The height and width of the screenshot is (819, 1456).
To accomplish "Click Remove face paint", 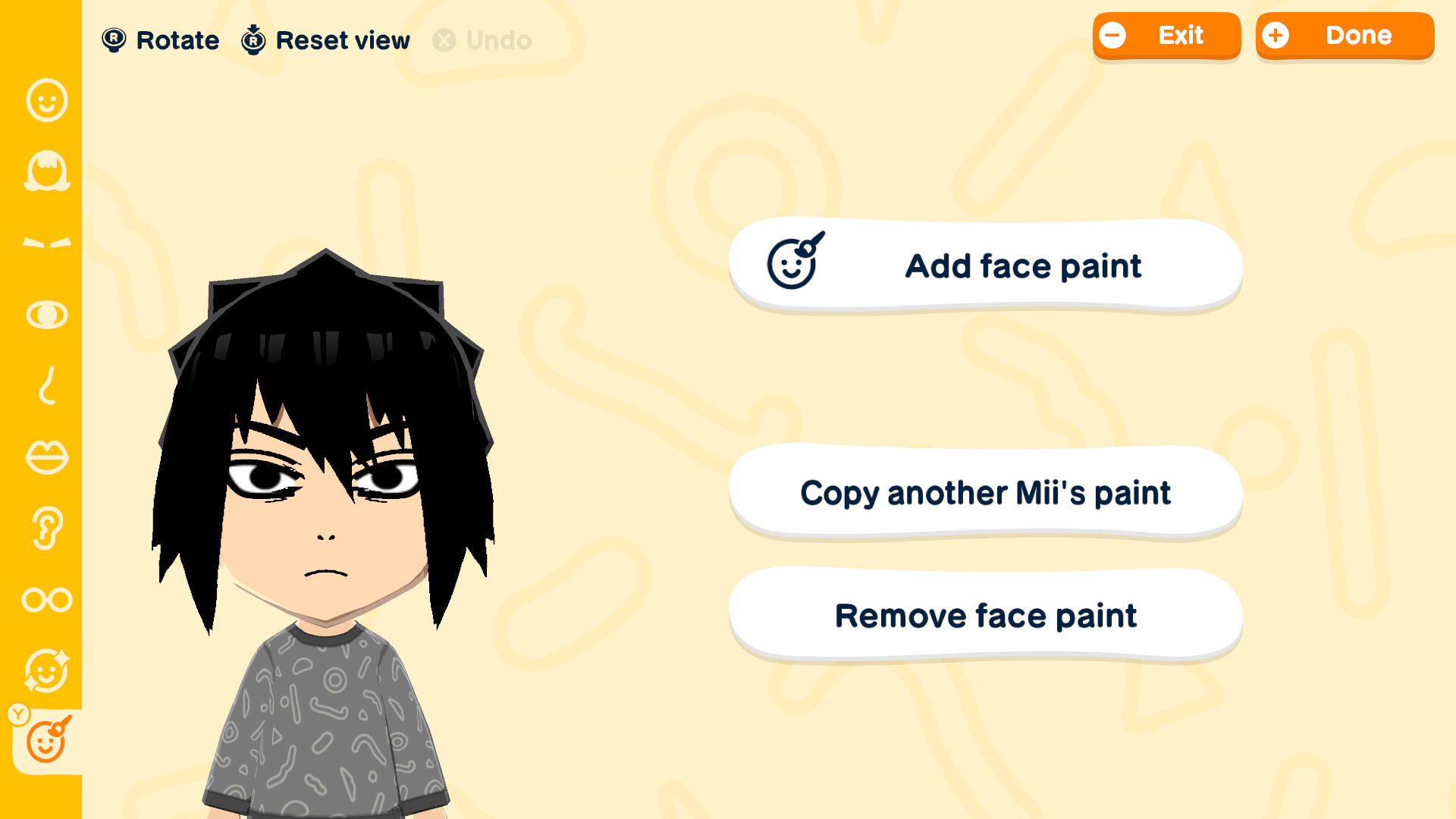I will pyautogui.click(x=986, y=616).
